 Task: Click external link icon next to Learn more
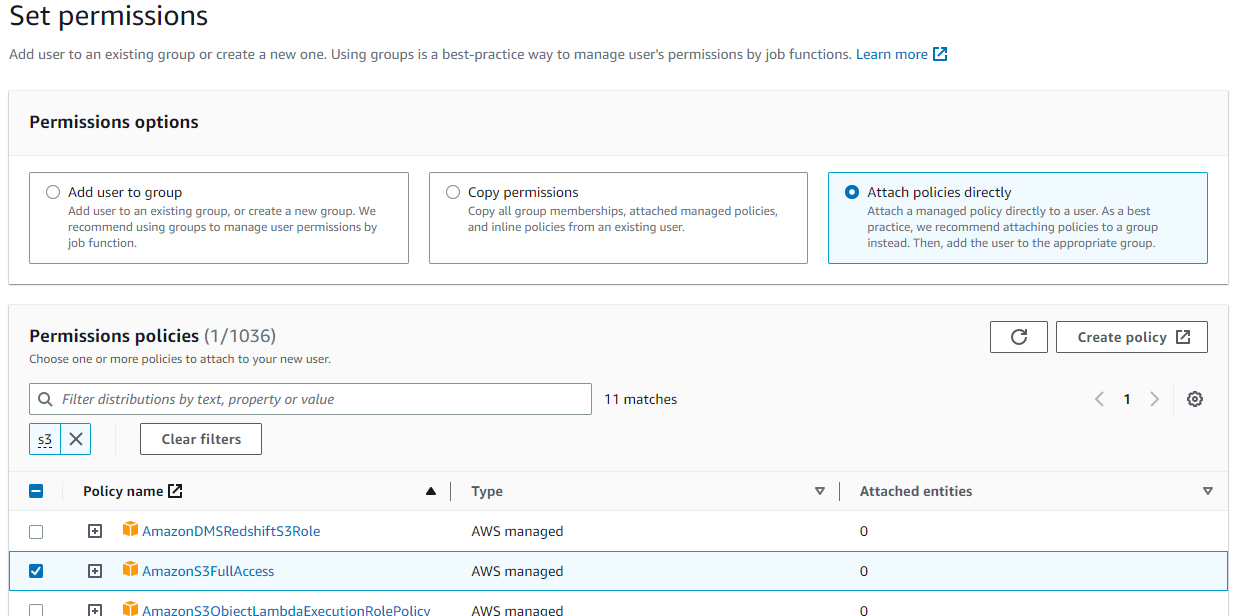click(940, 54)
